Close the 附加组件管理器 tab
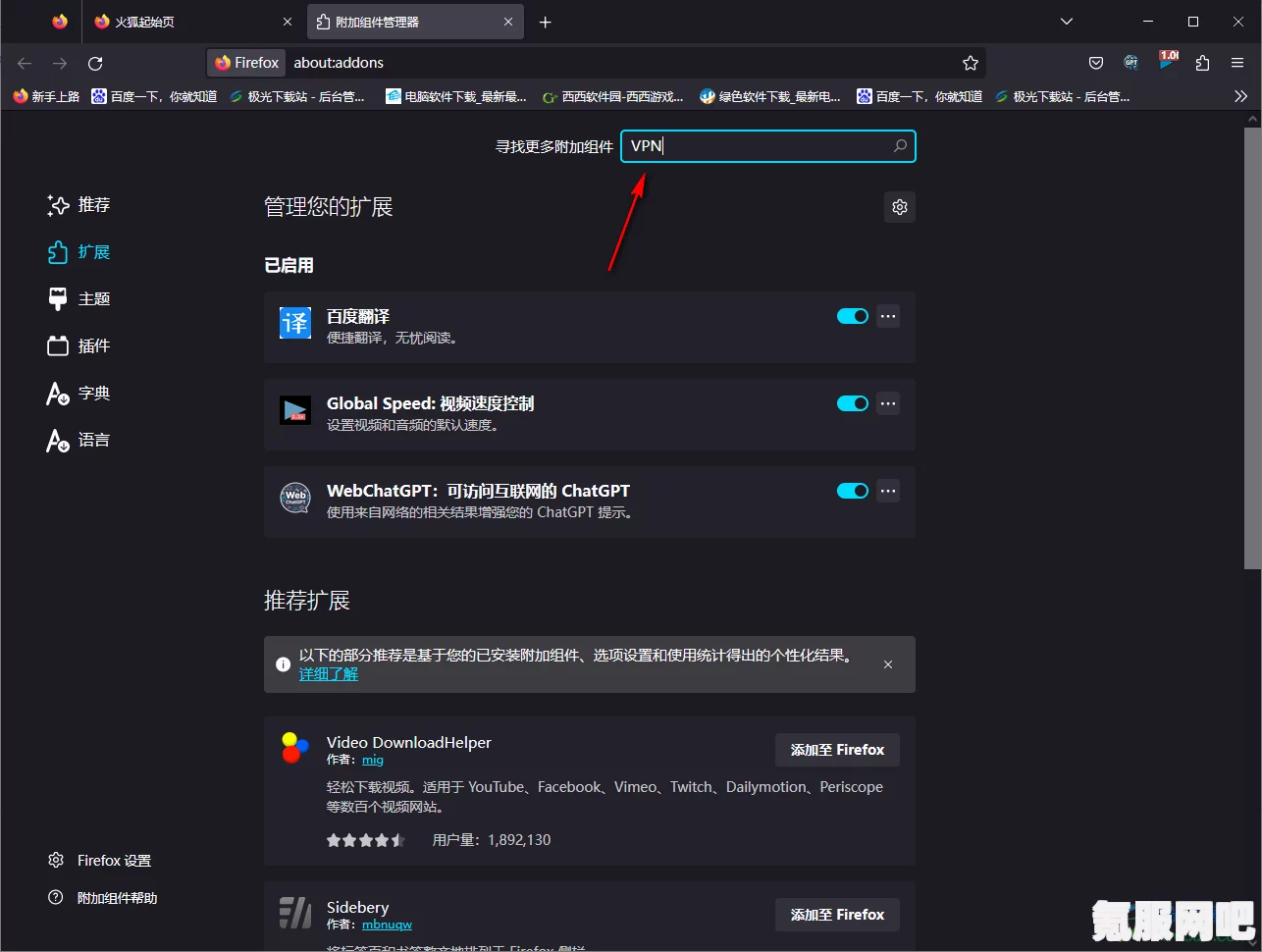1262x952 pixels. [x=508, y=22]
